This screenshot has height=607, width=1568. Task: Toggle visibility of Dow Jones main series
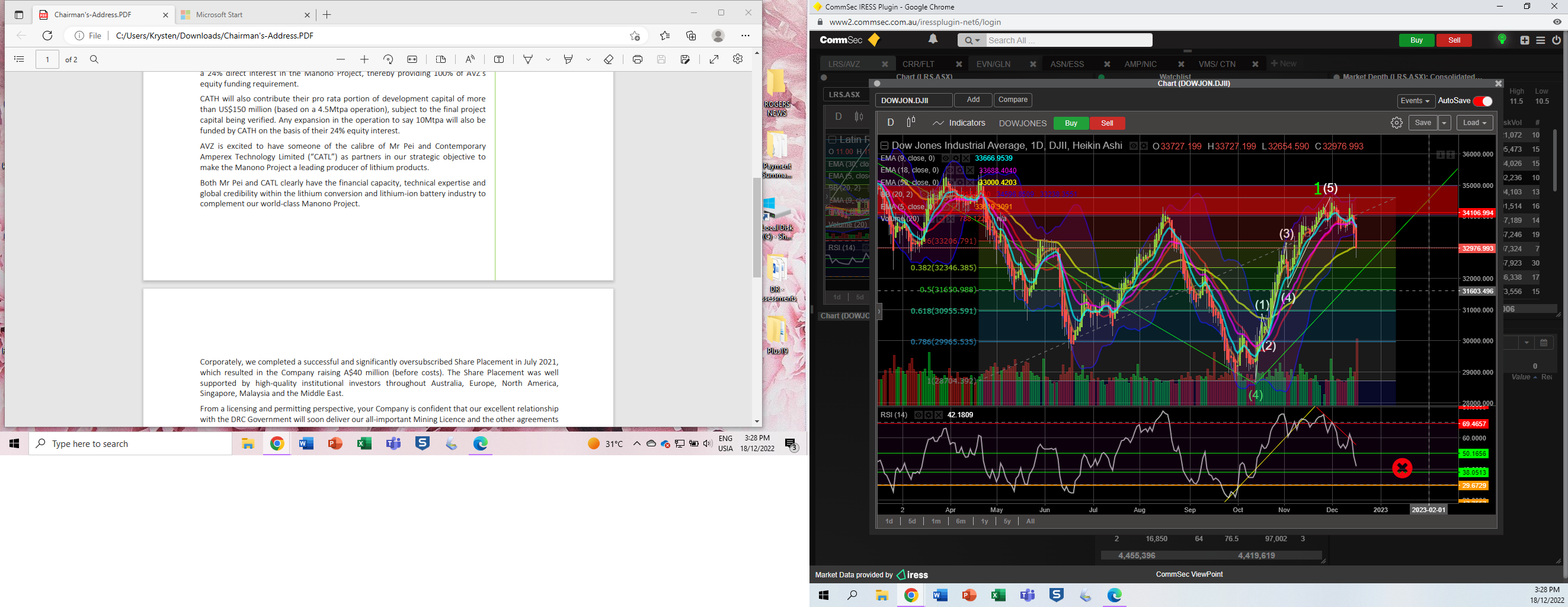[1134, 146]
